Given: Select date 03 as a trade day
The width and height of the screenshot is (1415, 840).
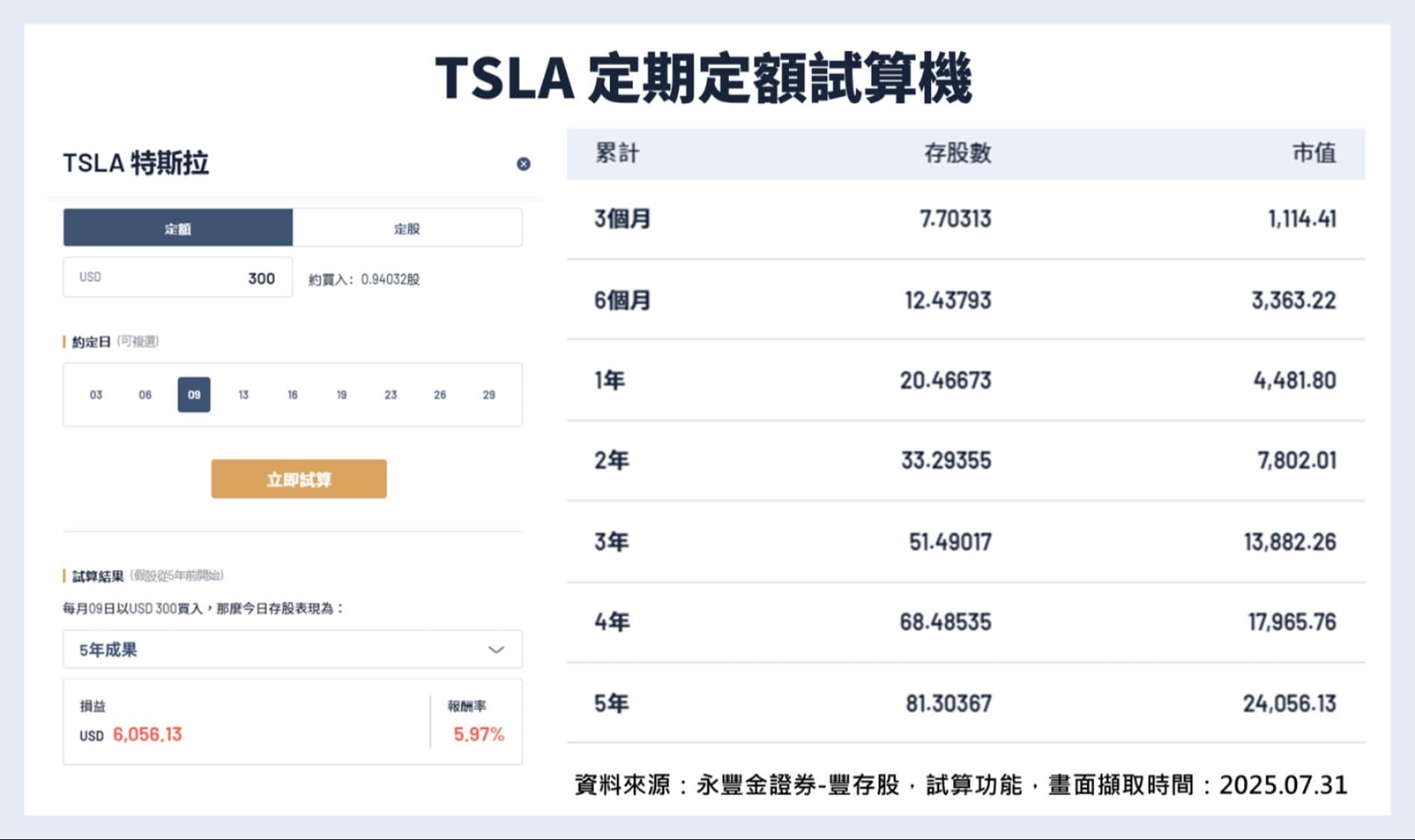Looking at the screenshot, I should point(95,395).
